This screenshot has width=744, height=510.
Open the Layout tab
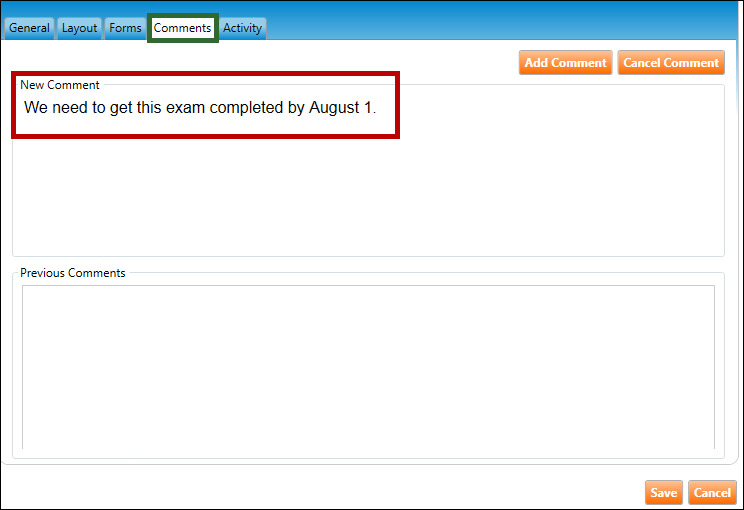80,28
